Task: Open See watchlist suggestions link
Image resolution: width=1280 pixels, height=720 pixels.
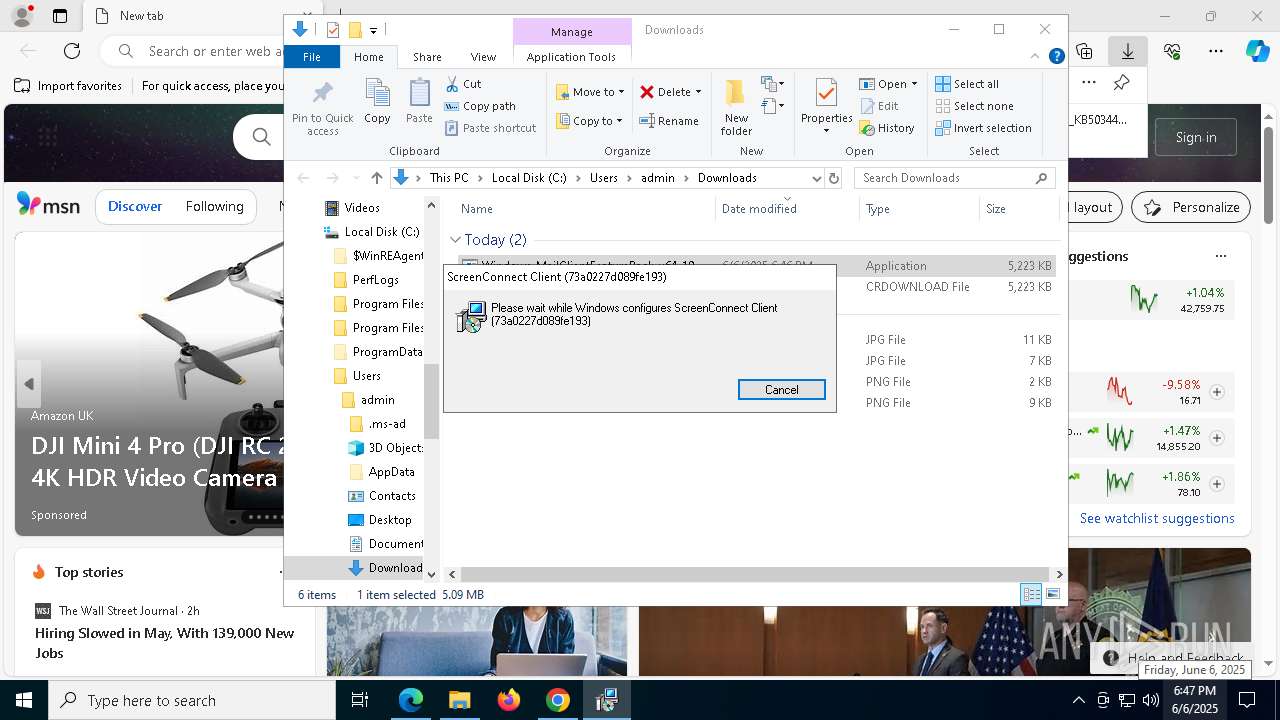Action: tap(1157, 518)
